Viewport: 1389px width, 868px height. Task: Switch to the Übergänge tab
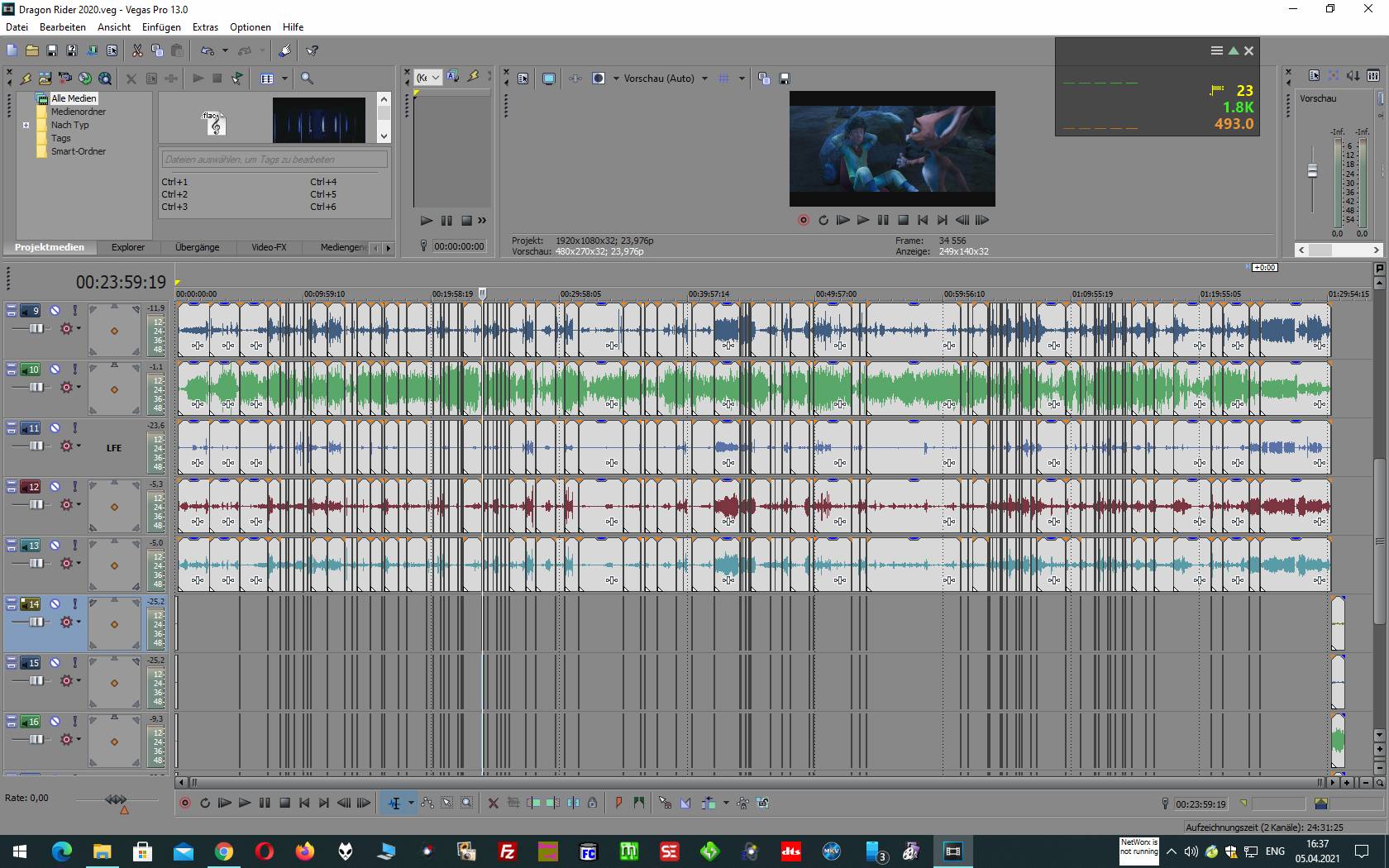[x=198, y=247]
